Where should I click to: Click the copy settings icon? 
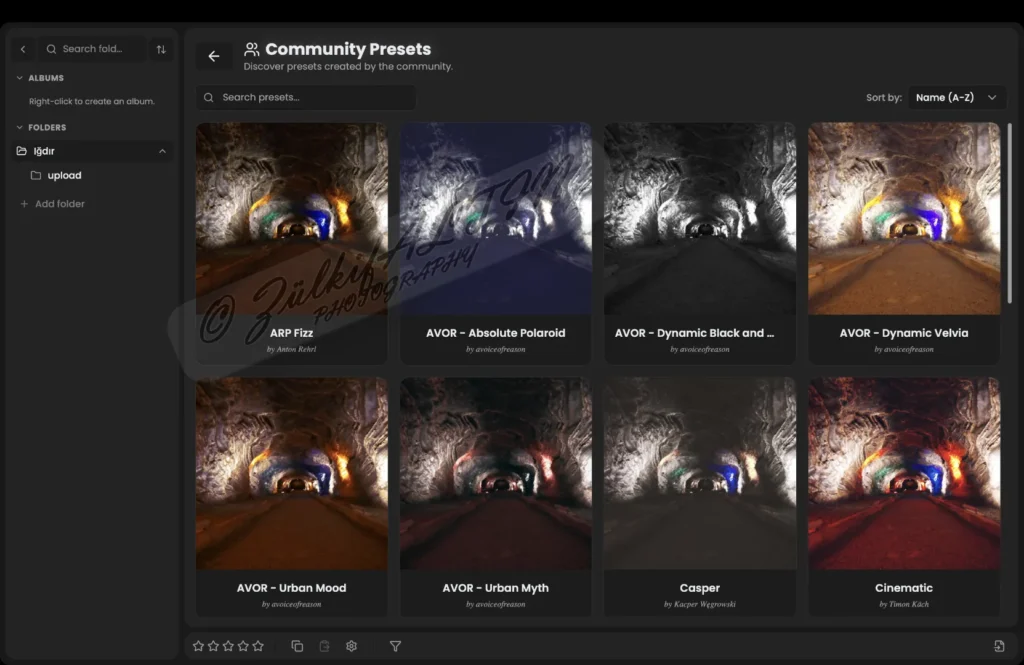click(297, 646)
